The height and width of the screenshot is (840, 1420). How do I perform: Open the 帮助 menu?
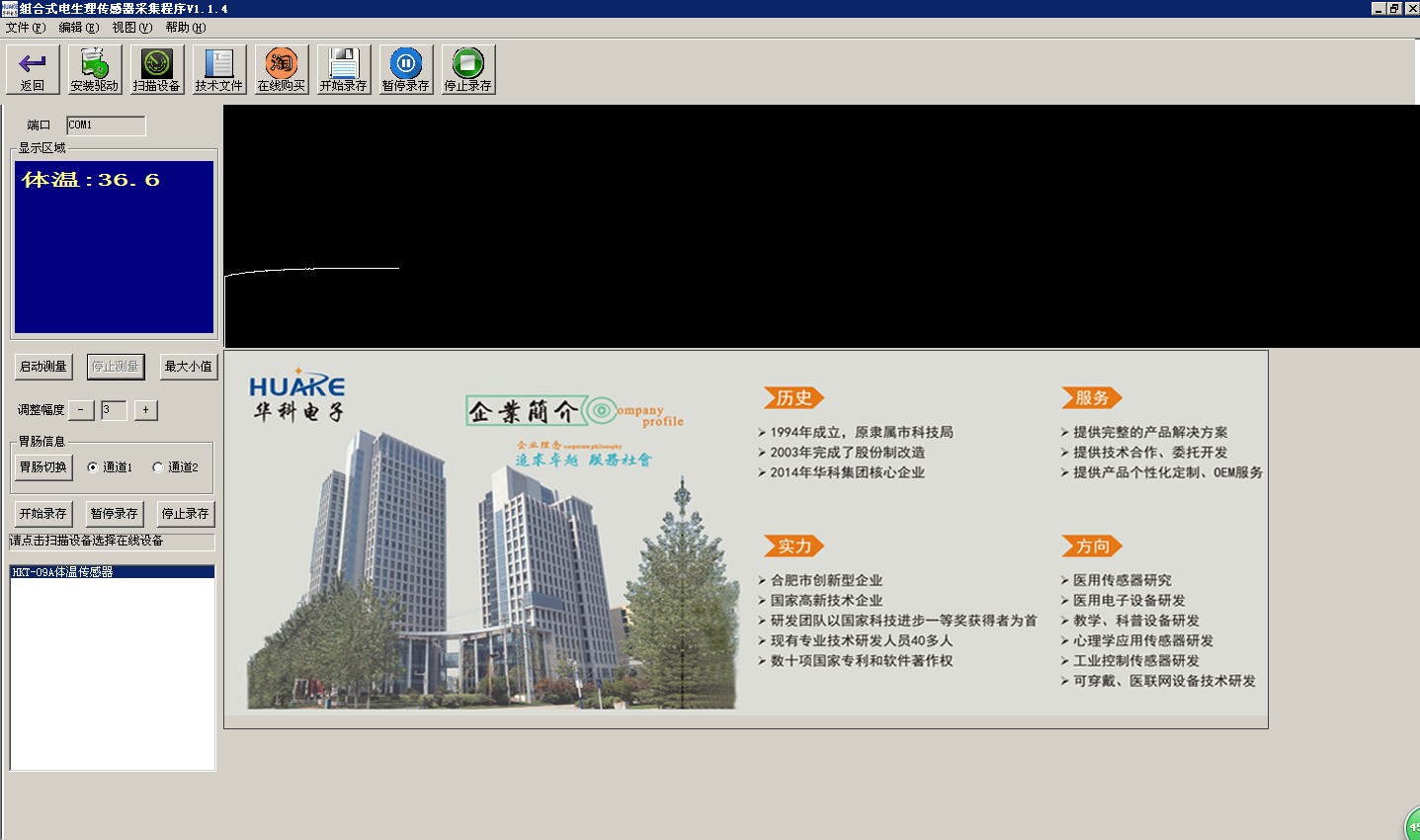pos(185,28)
